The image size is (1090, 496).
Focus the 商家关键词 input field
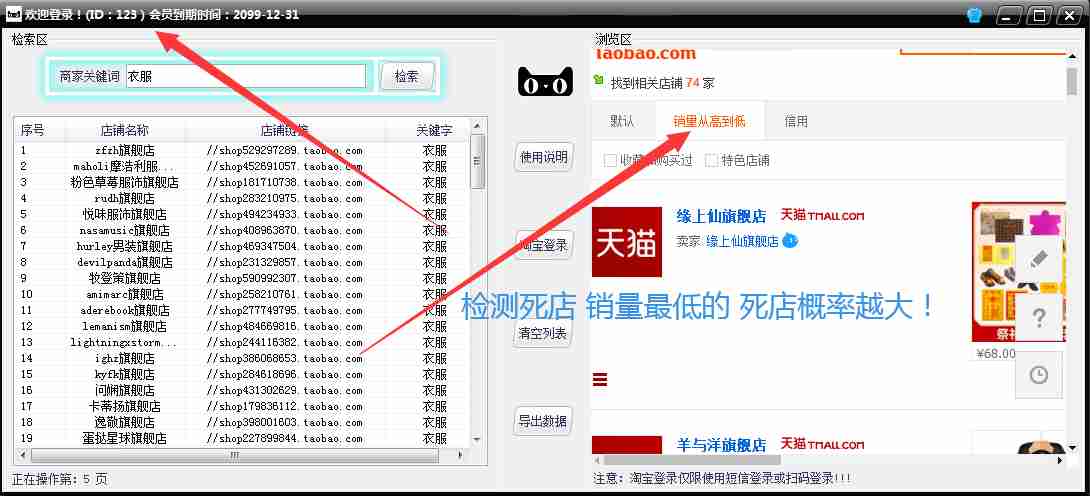(x=245, y=76)
